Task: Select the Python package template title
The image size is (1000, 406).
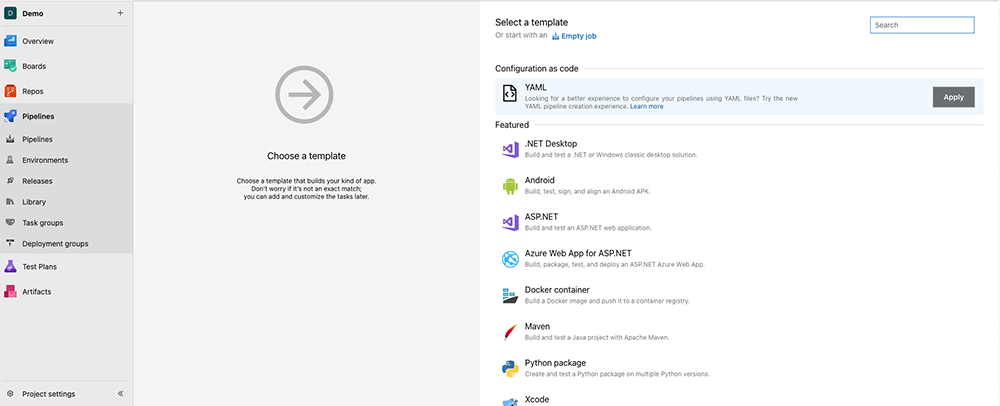Action: (555, 363)
